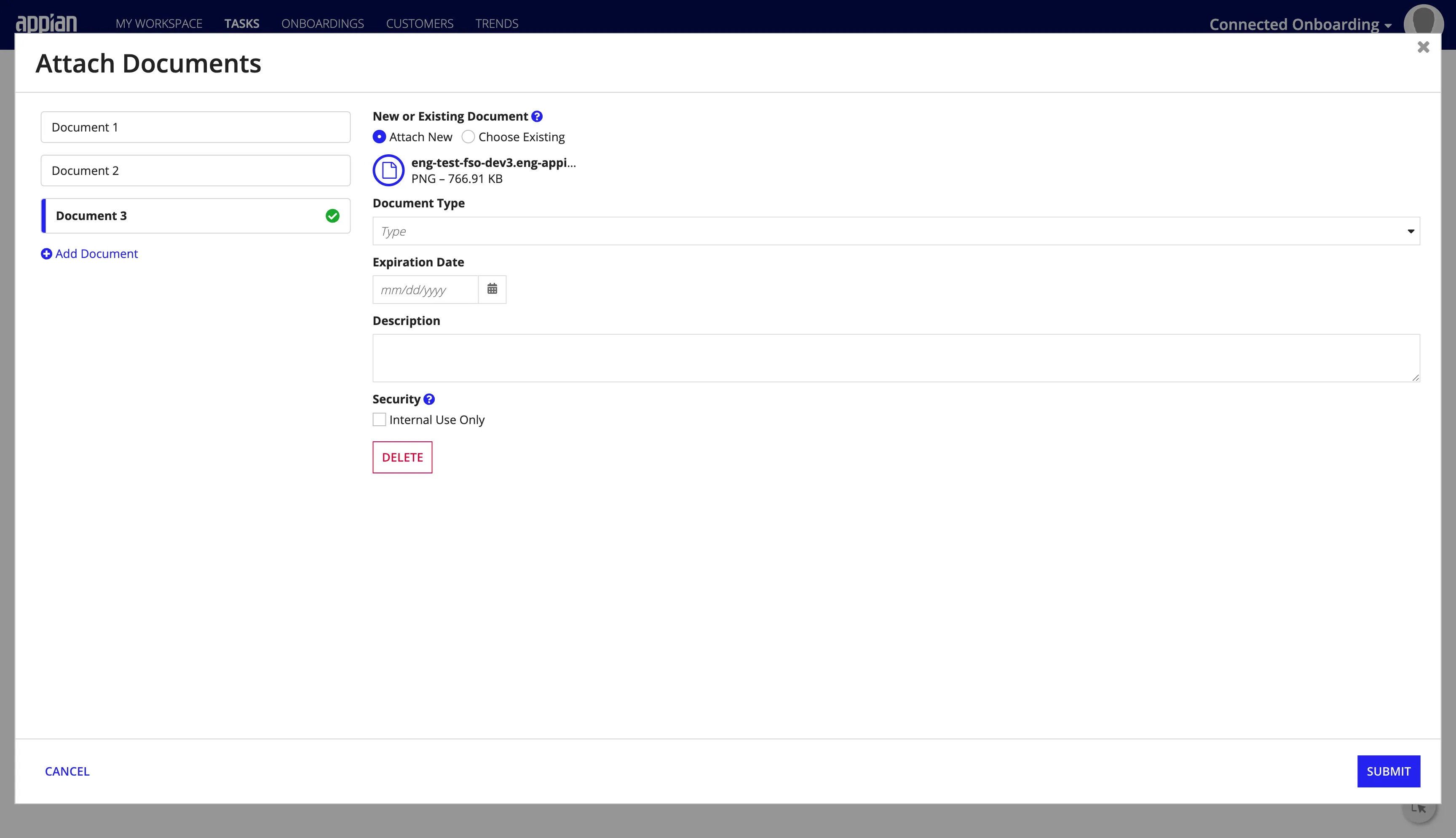Viewport: 1456px width, 838px height.
Task: Select the Document 2 entry
Action: (195, 170)
